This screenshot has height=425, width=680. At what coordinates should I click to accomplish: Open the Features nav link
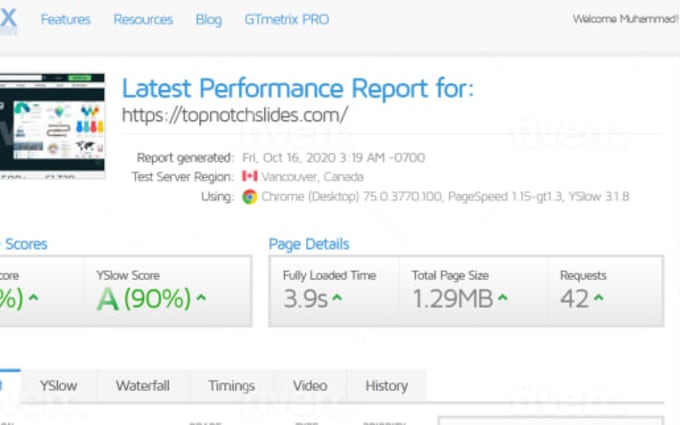(65, 20)
